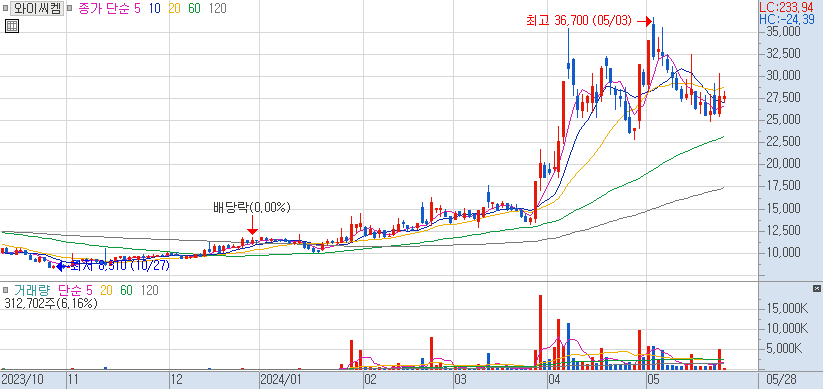Select the gray 120 volume average label
The width and height of the screenshot is (823, 389).
click(150, 290)
